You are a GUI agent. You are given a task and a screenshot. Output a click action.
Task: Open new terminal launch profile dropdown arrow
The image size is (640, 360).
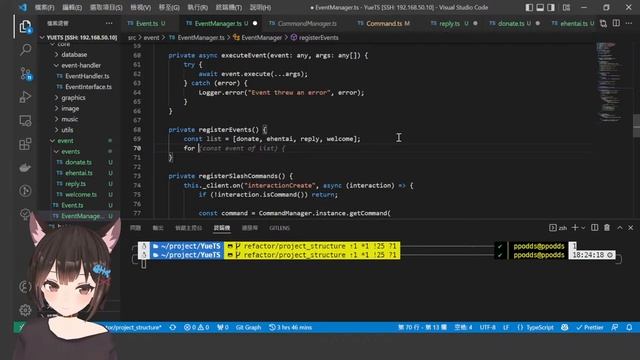[x=583, y=227]
